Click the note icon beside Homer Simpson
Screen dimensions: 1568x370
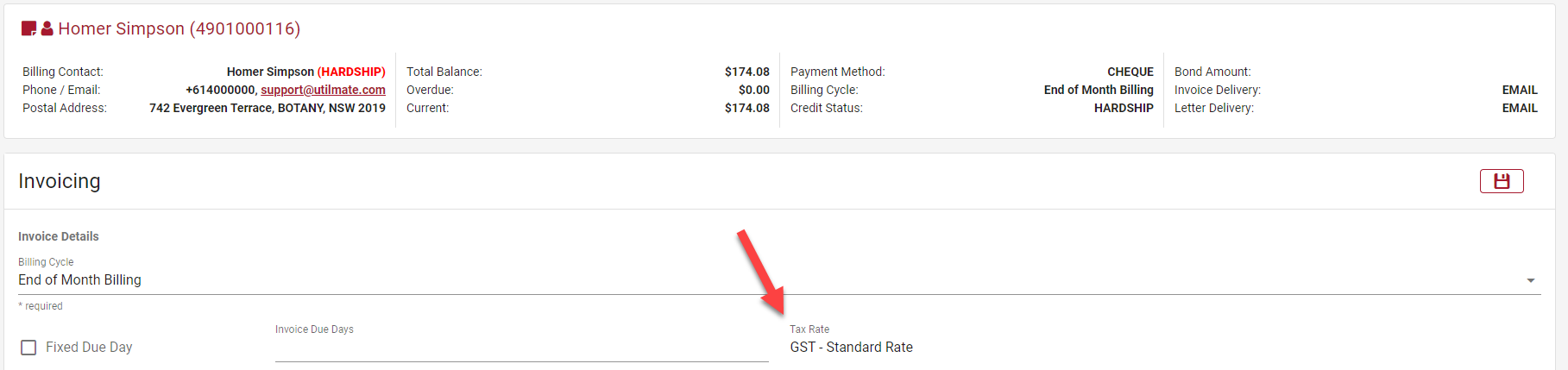point(28,28)
